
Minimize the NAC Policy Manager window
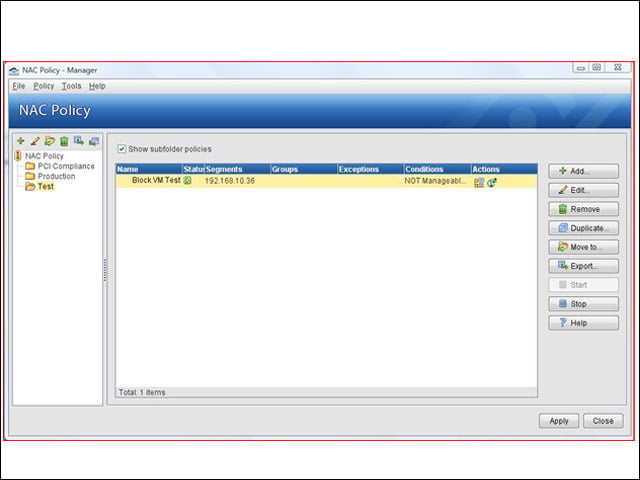point(581,68)
